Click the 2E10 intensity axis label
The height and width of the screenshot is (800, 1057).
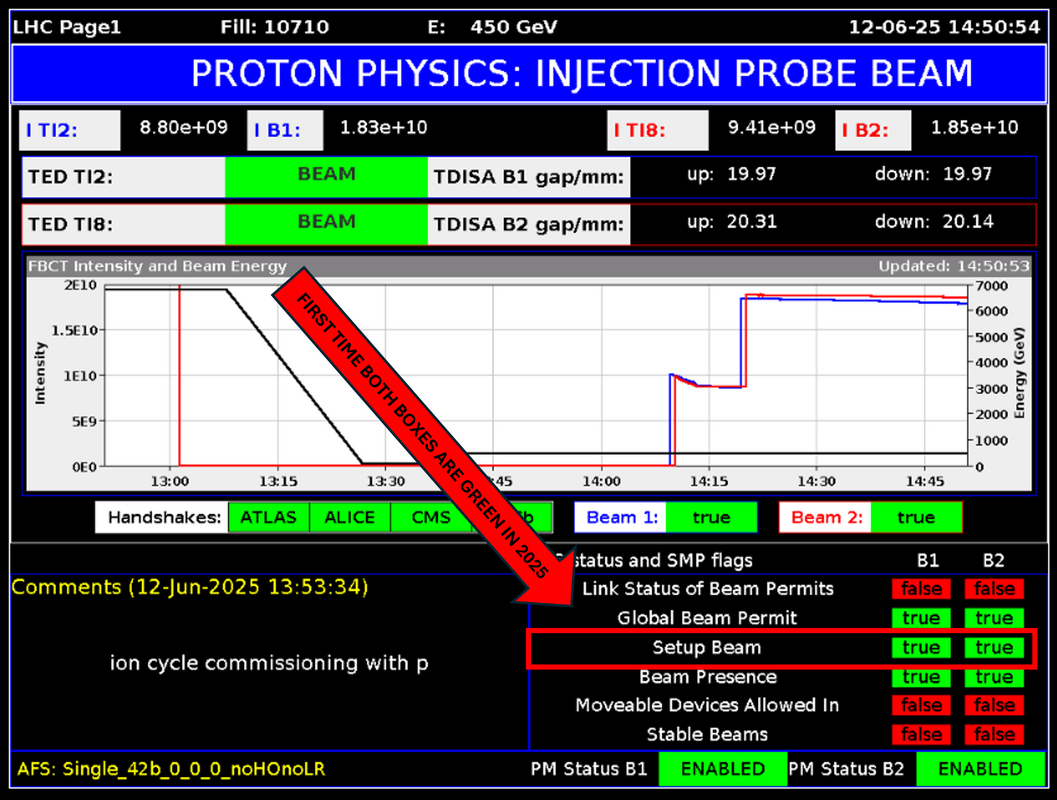click(80, 285)
